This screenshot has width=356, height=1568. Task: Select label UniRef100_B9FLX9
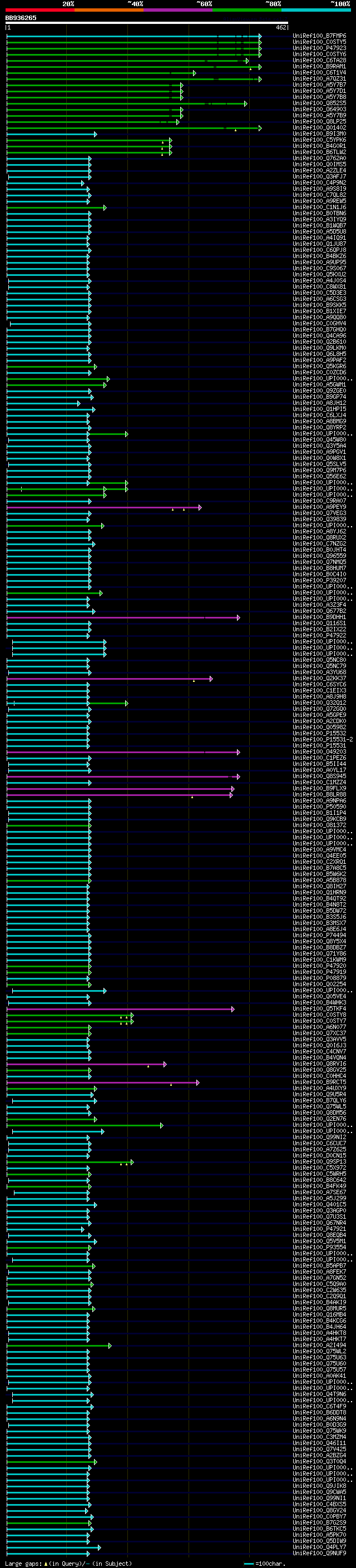click(x=319, y=789)
